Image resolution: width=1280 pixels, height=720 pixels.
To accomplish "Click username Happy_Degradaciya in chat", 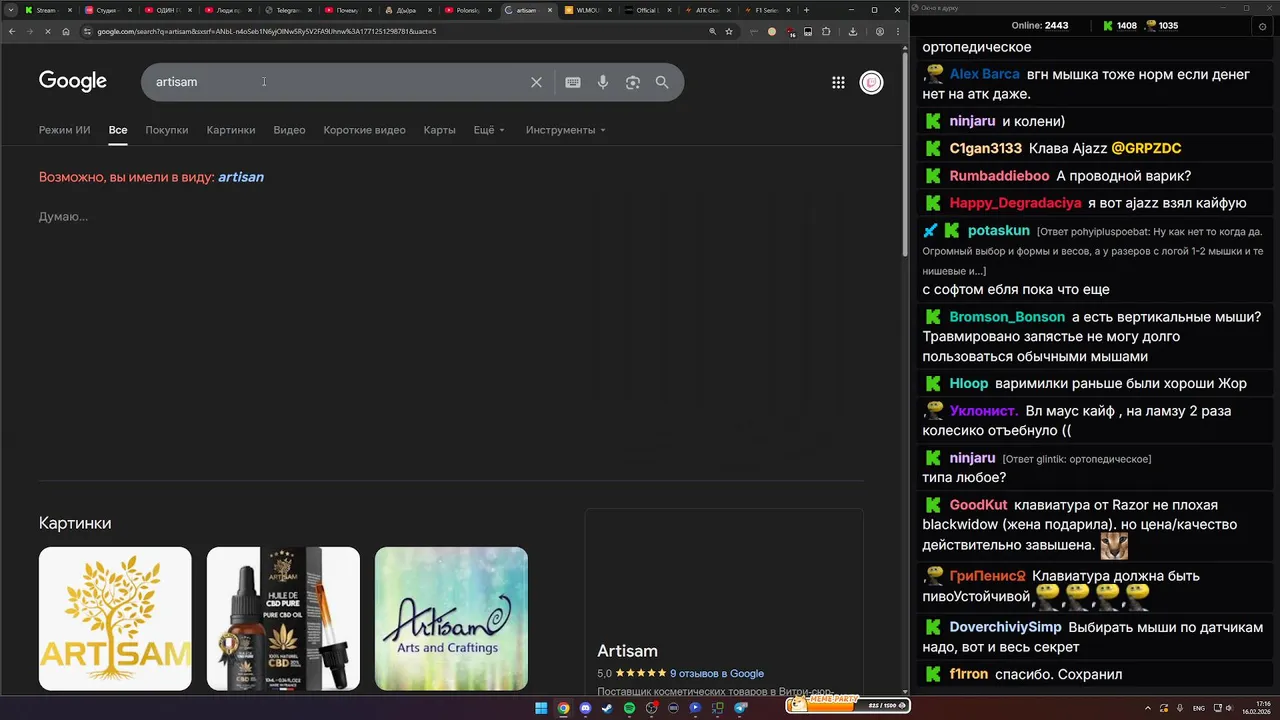I will 1016,203.
